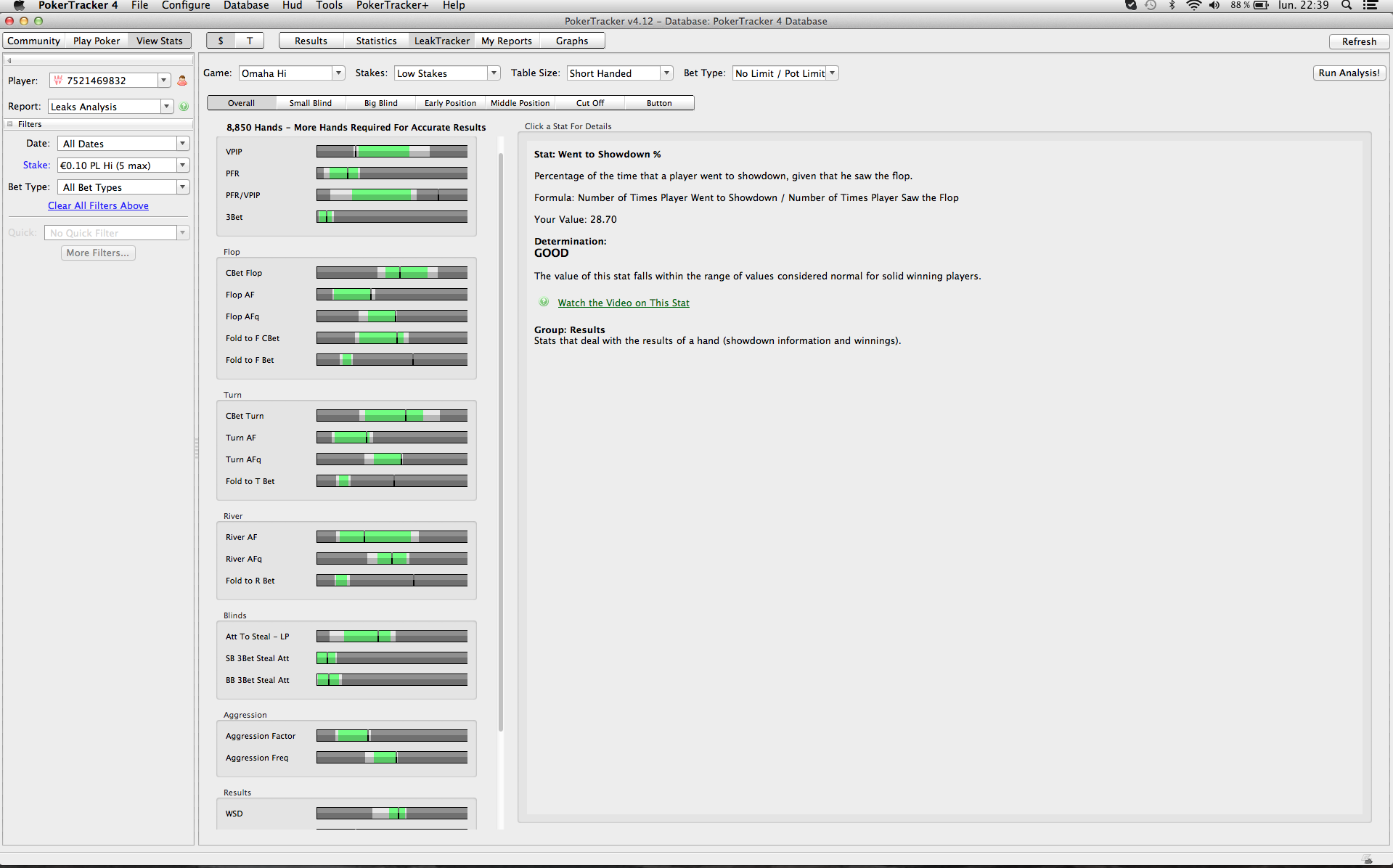Screen dimensions: 1393x868
Task: Switch to the Statistics tab
Action: pyautogui.click(x=376, y=41)
